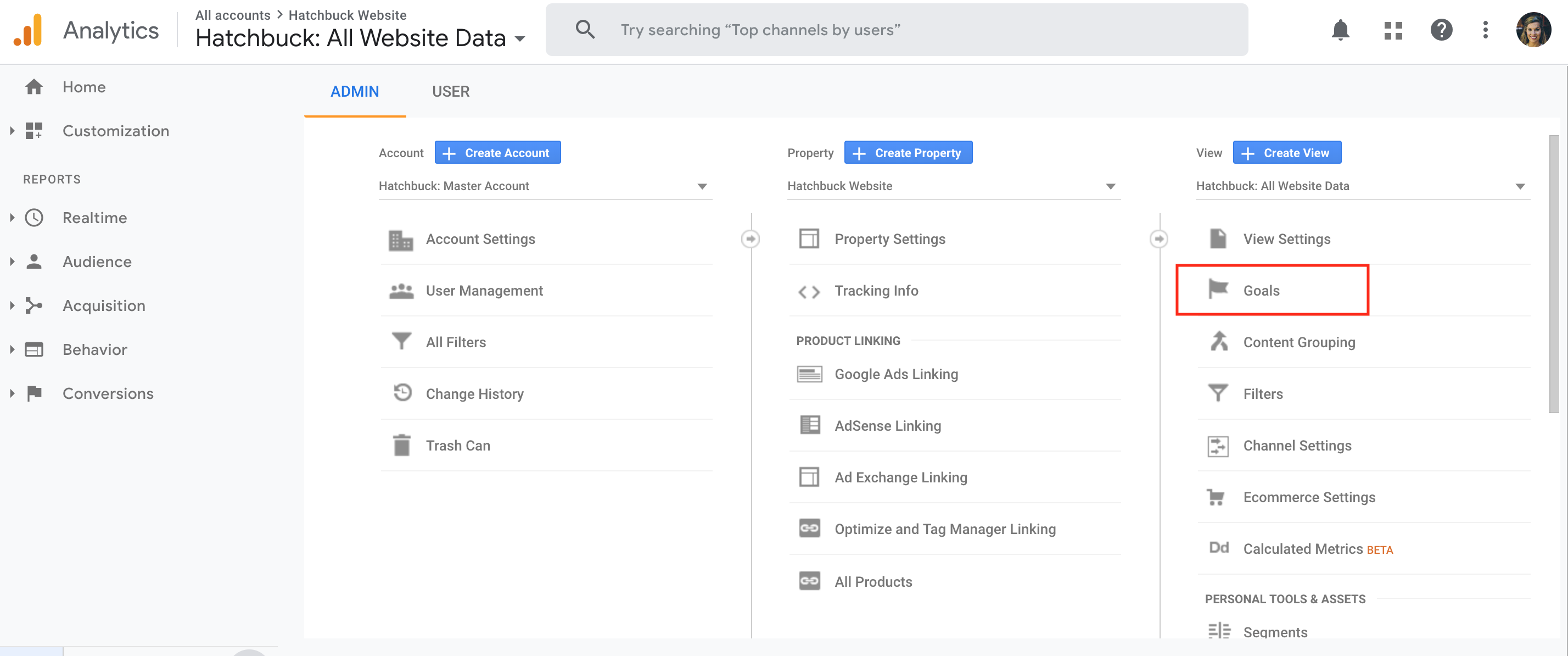The image size is (1568, 656).
Task: Click the Create Property button
Action: click(908, 153)
